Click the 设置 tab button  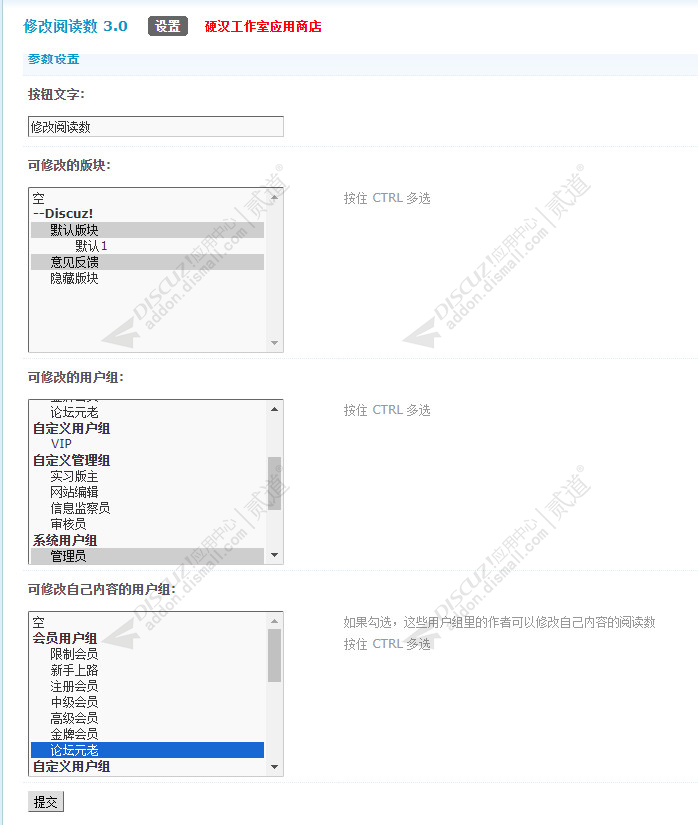(x=168, y=26)
